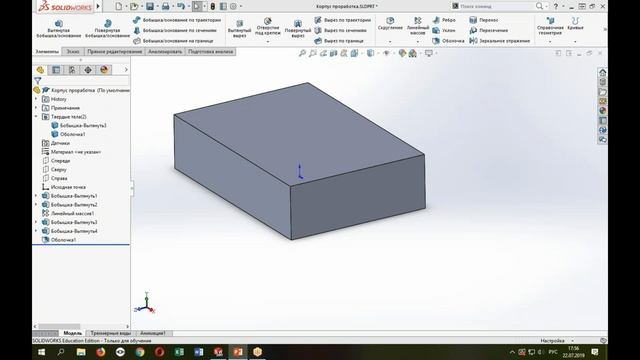Image resolution: width=640 pixels, height=360 pixels.
Task: Select the Повернутый вырез tool
Action: coord(298,29)
